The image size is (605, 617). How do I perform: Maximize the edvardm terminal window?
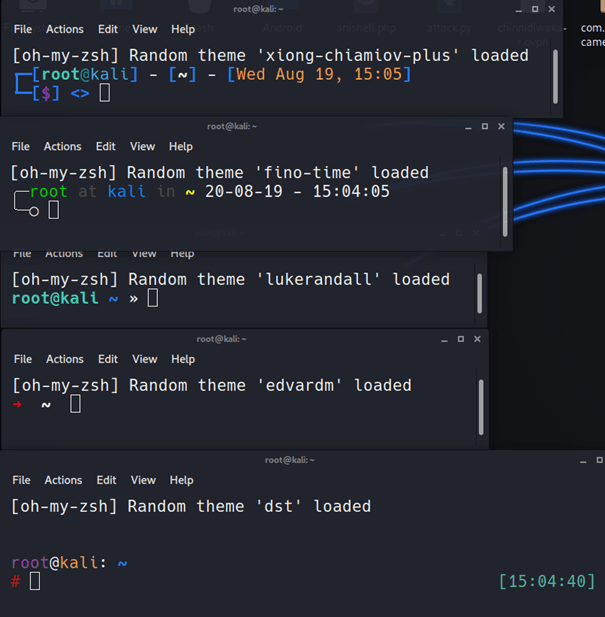pos(461,339)
